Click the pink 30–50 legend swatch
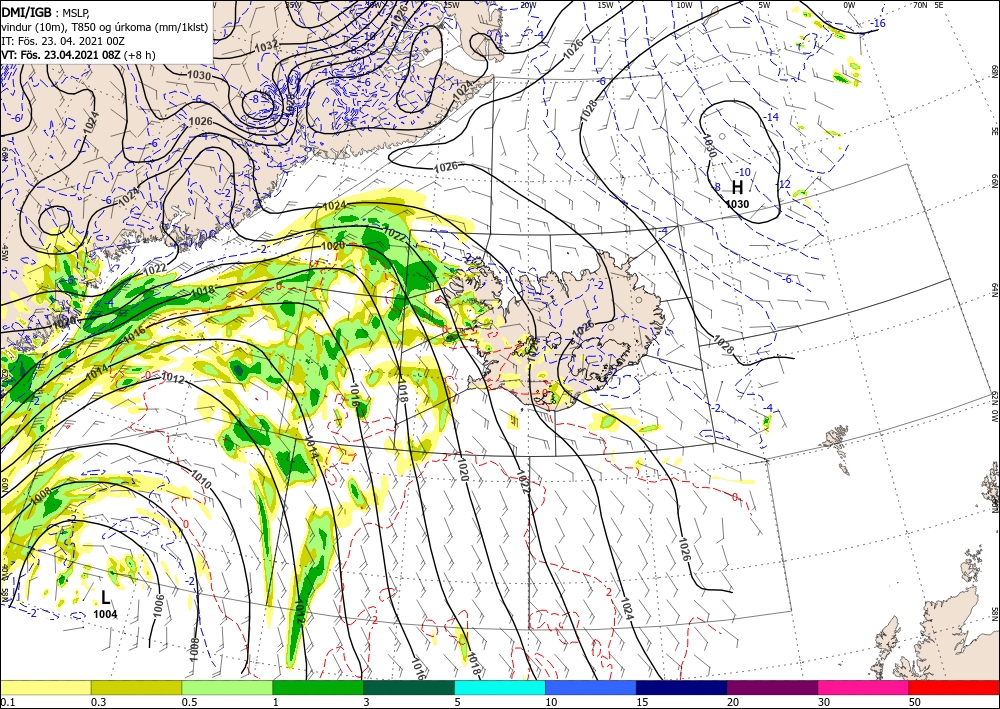 click(864, 687)
